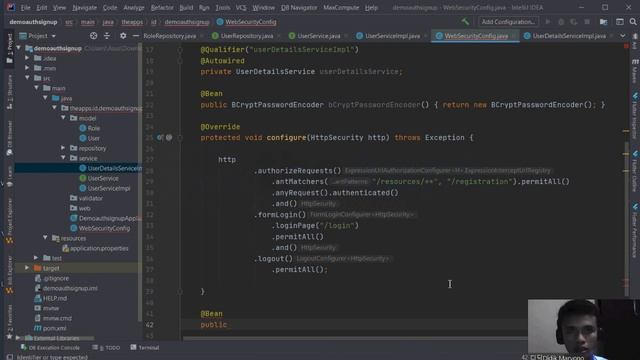Viewport: 640px width, 360px height.
Task: Open the Structure tool window stripe button
Action: point(10,92)
